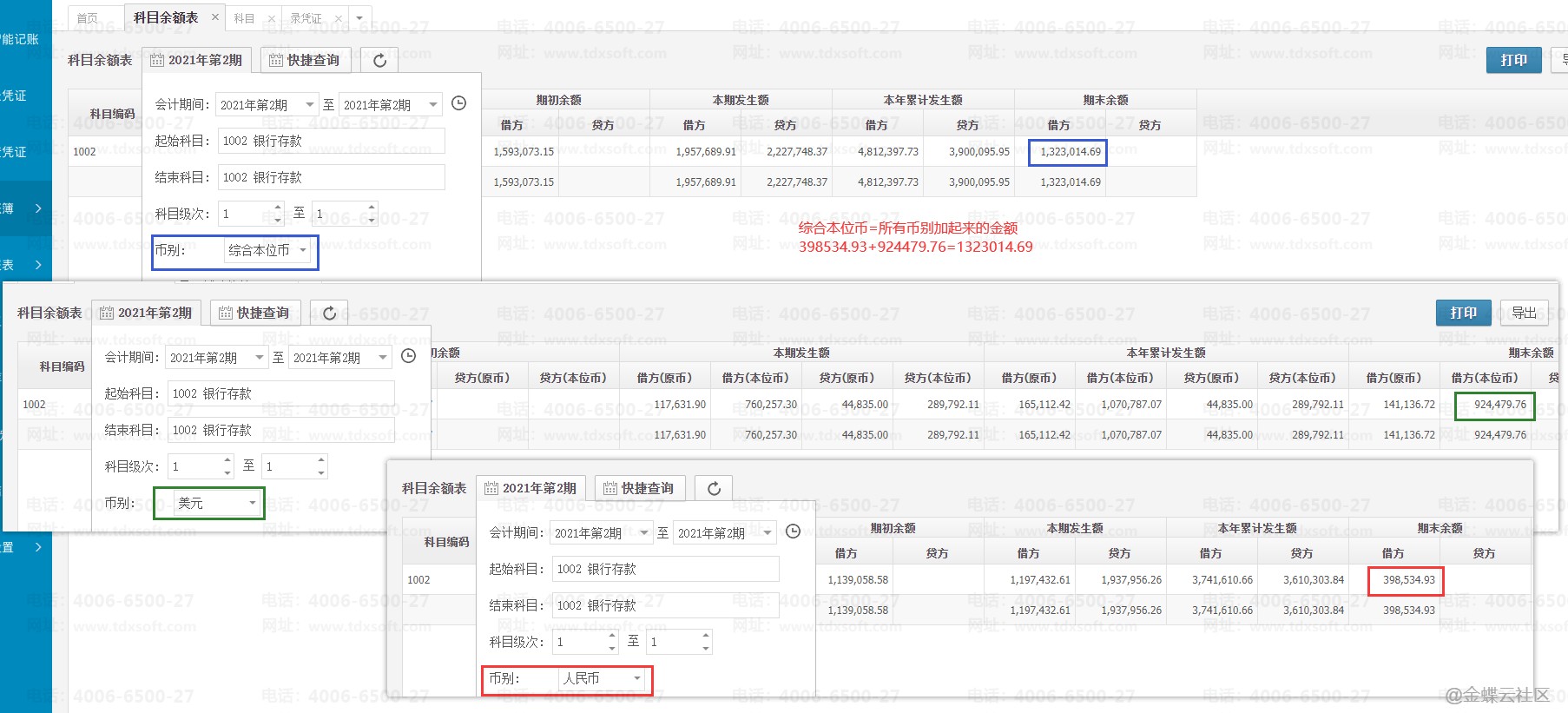Click the refresh icon in the 人民币 panel

point(714,489)
